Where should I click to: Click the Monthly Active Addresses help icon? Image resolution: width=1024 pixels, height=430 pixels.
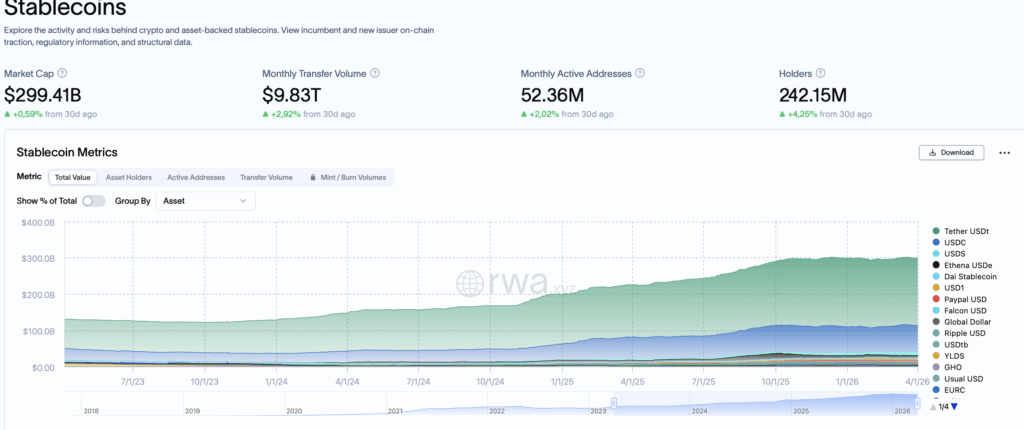pyautogui.click(x=640, y=74)
